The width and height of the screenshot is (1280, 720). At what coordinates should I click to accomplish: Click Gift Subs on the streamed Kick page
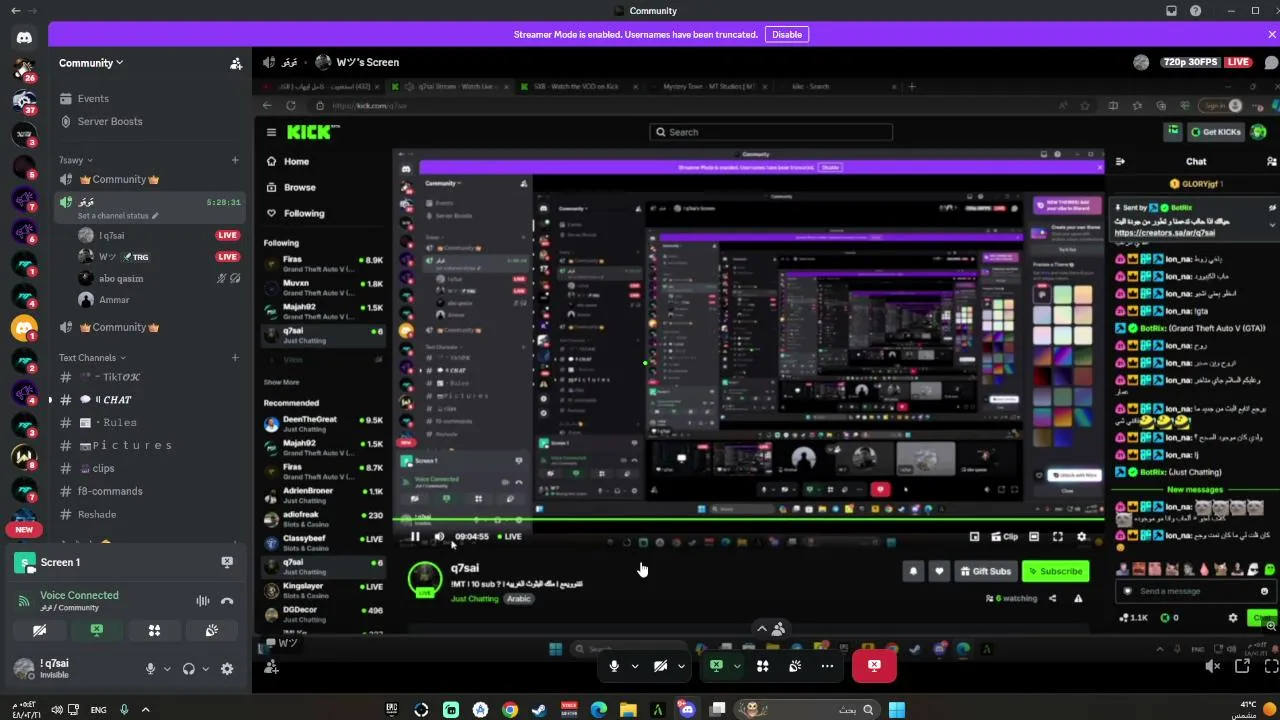coord(985,571)
